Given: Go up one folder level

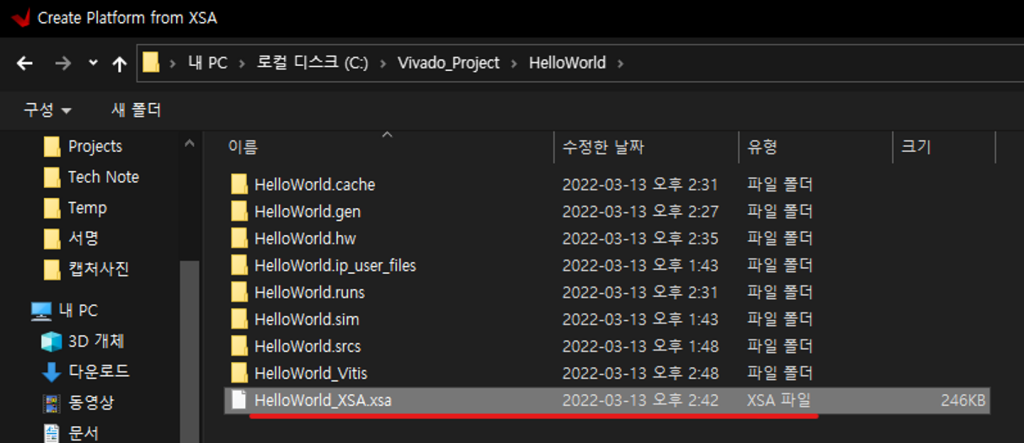Looking at the screenshot, I should [x=119, y=63].
